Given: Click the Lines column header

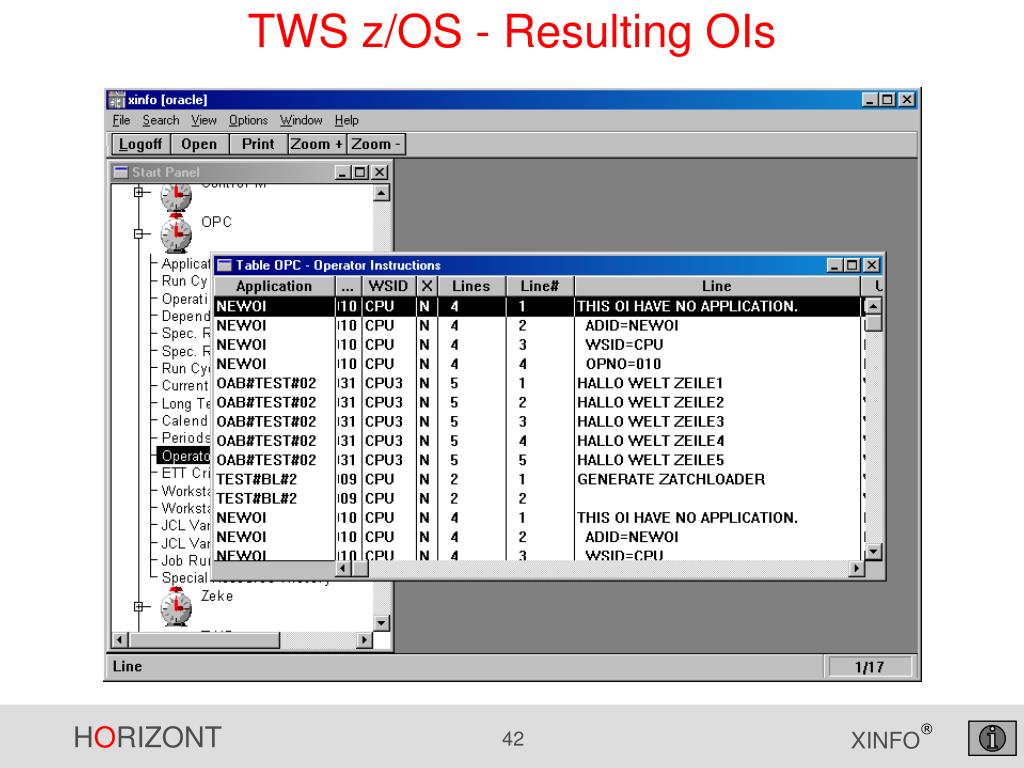Looking at the screenshot, I should click(471, 286).
